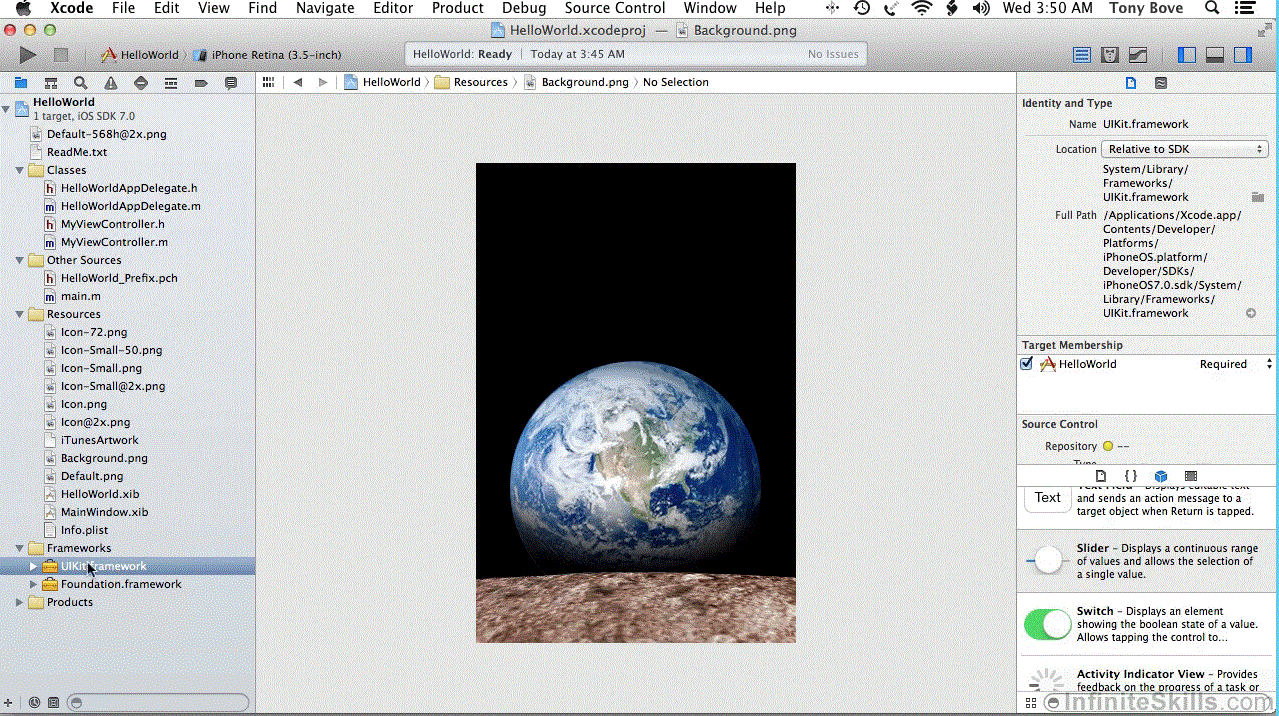Expand the UIKit.framework item
This screenshot has height=716, width=1279.
point(33,566)
